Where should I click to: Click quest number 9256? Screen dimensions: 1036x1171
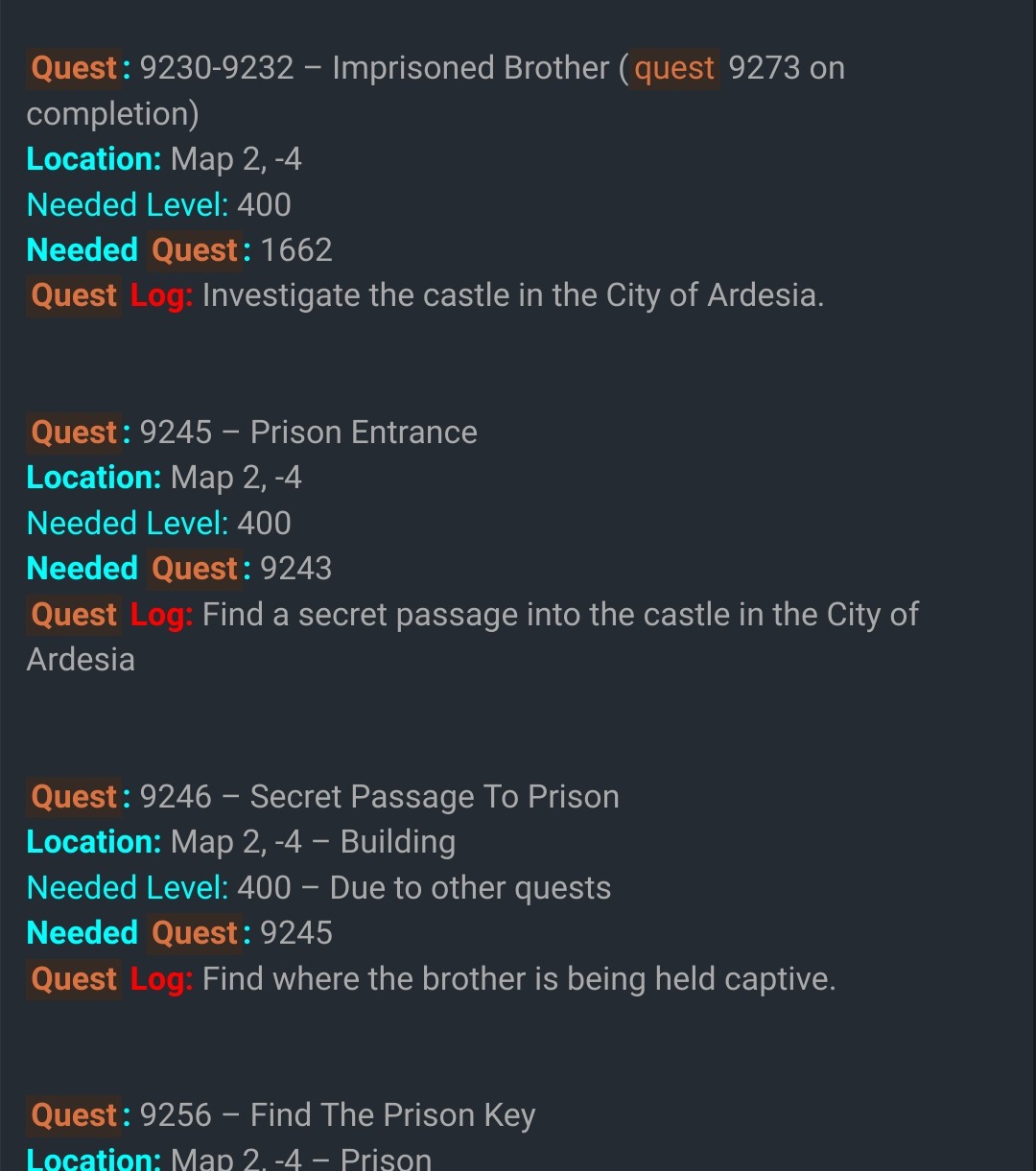pyautogui.click(x=176, y=1115)
